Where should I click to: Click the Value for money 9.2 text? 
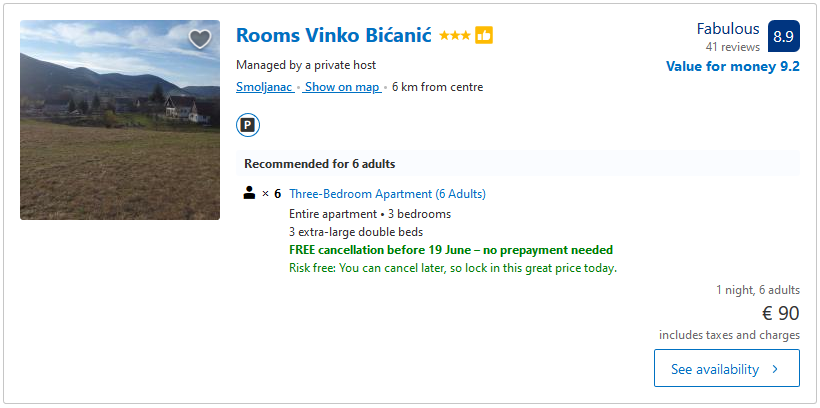click(x=732, y=67)
